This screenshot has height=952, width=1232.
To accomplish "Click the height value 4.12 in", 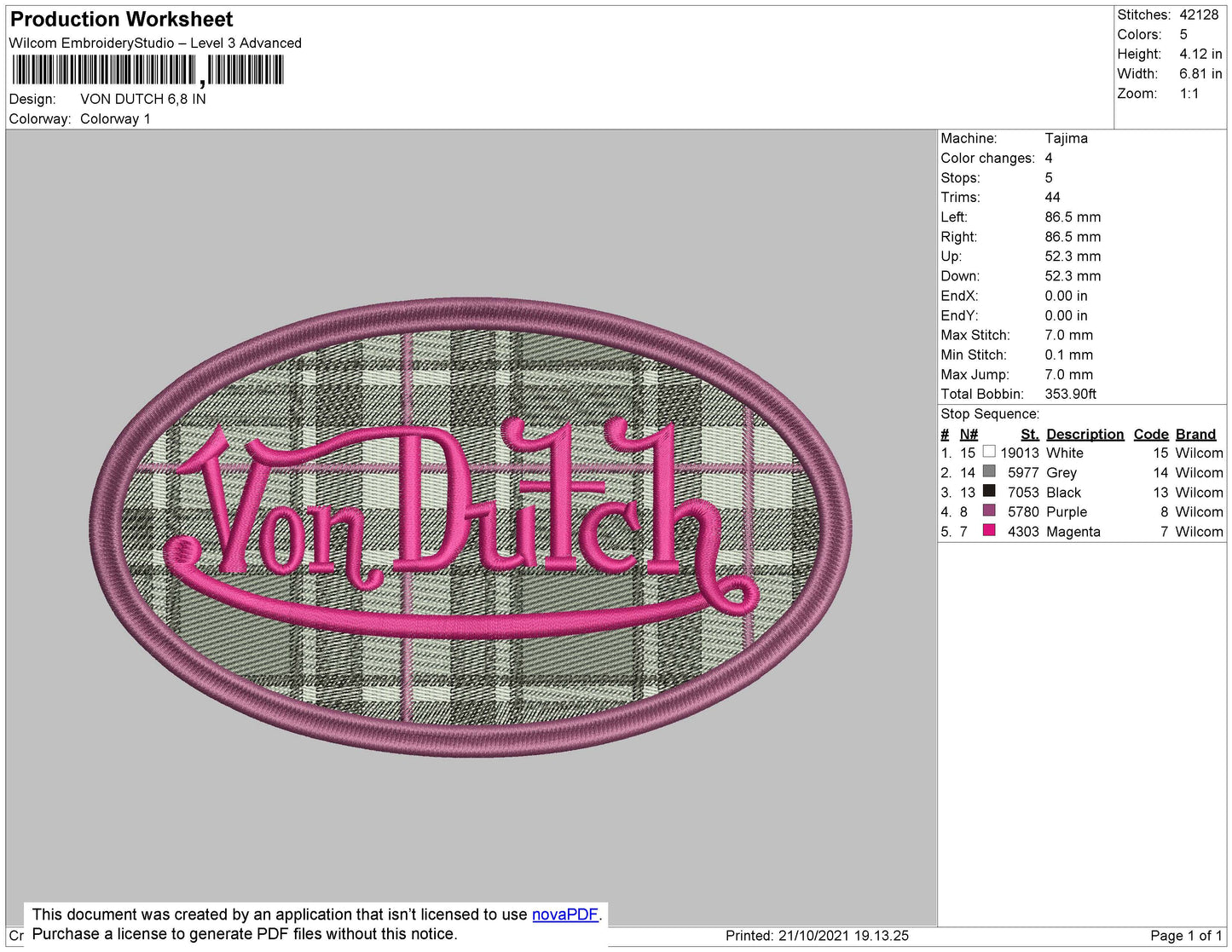I will 1200,54.
